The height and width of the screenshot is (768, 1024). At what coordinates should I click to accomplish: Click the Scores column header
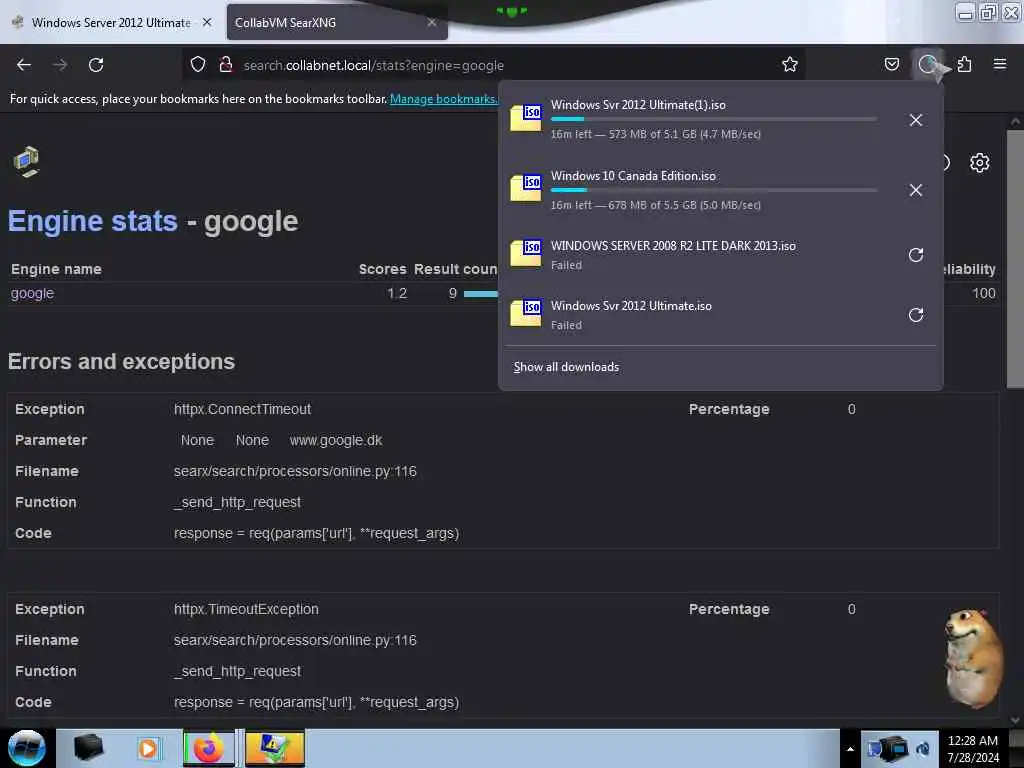coord(382,269)
